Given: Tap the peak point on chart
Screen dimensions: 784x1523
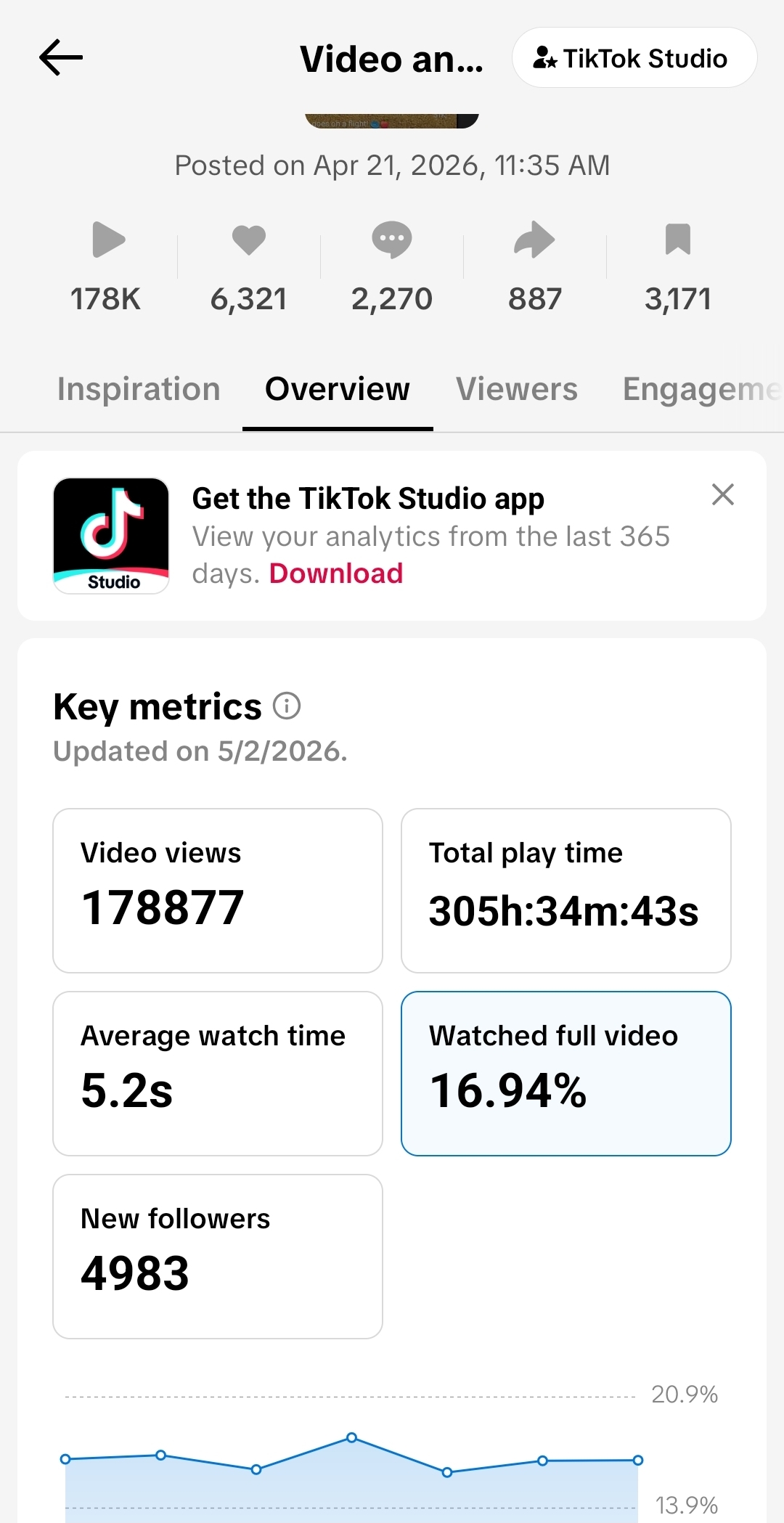Looking at the screenshot, I should 352,1437.
